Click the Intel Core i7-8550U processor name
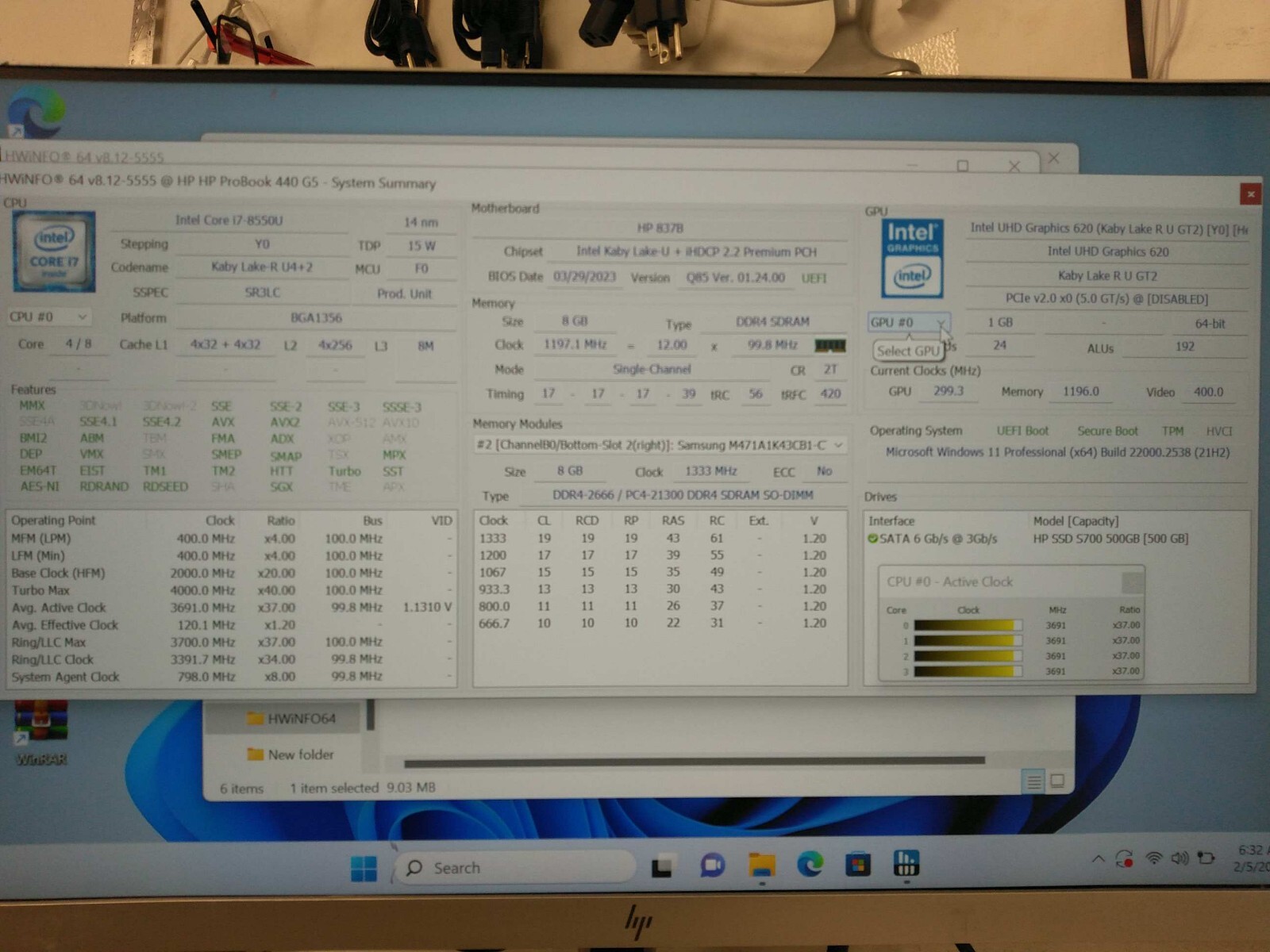 [x=229, y=220]
